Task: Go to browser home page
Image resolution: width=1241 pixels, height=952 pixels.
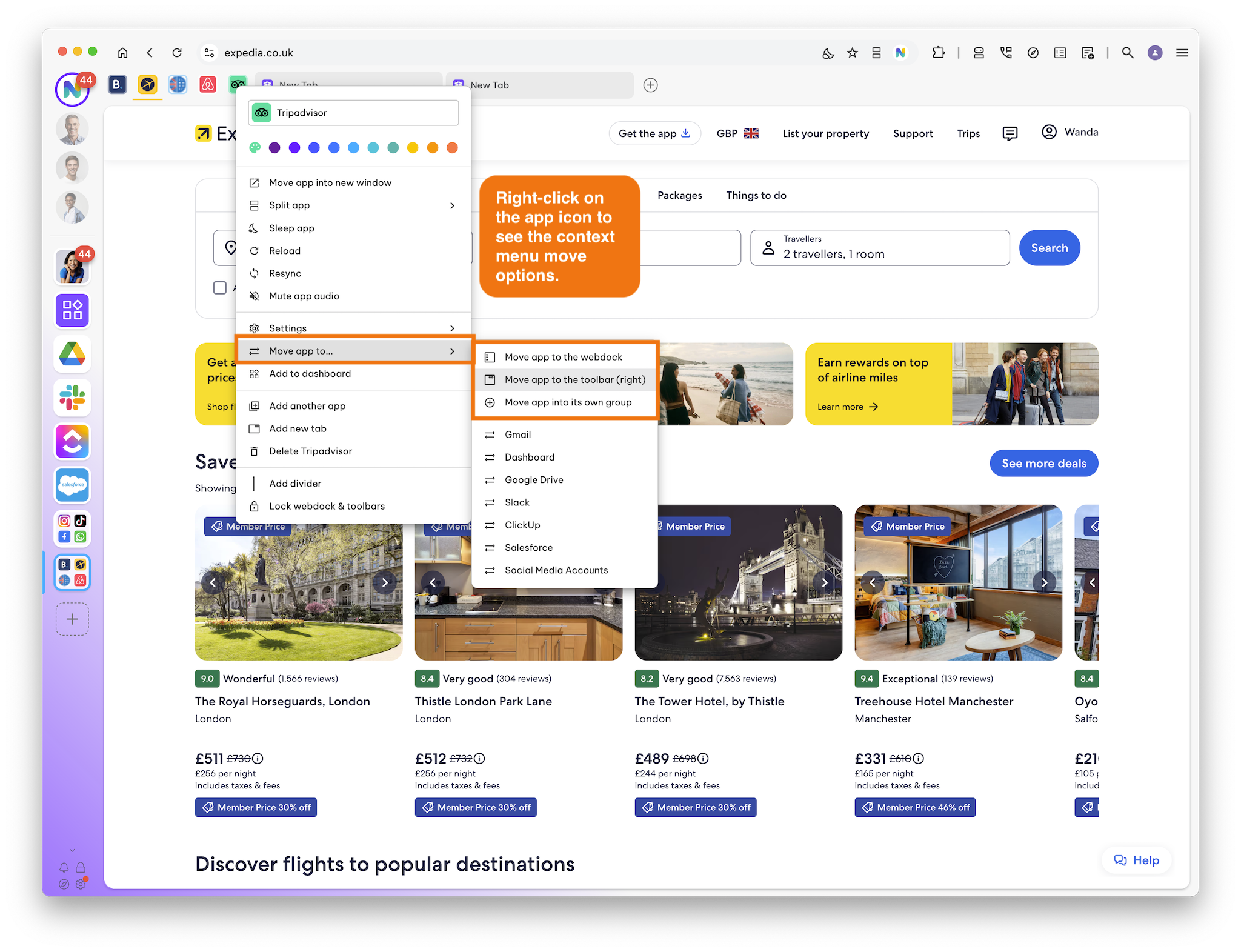Action: coord(123,53)
